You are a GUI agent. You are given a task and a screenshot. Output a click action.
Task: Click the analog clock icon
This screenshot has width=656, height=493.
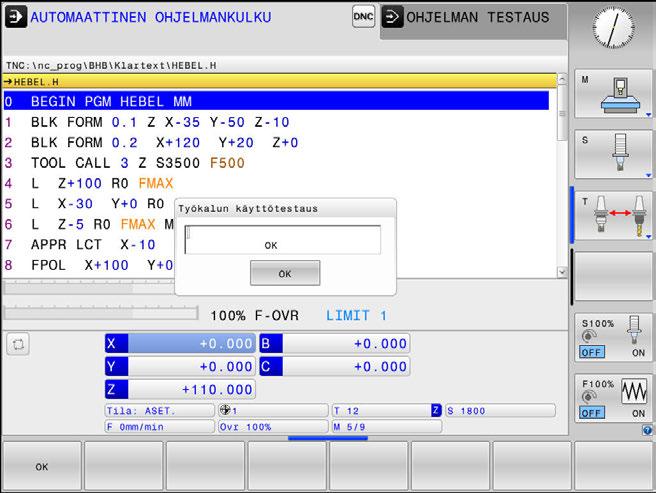pyautogui.click(x=613, y=28)
